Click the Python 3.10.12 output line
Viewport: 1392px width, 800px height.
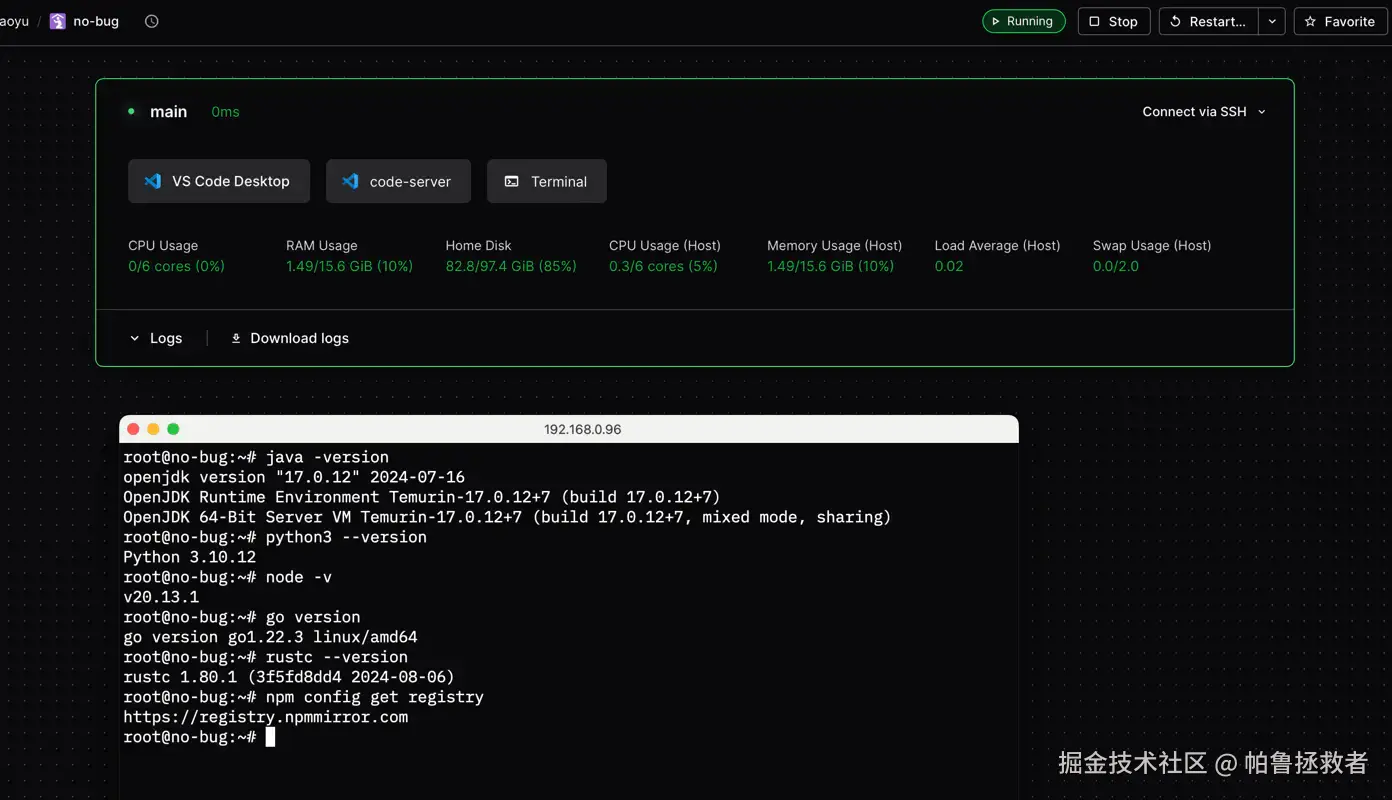pyautogui.click(x=190, y=557)
